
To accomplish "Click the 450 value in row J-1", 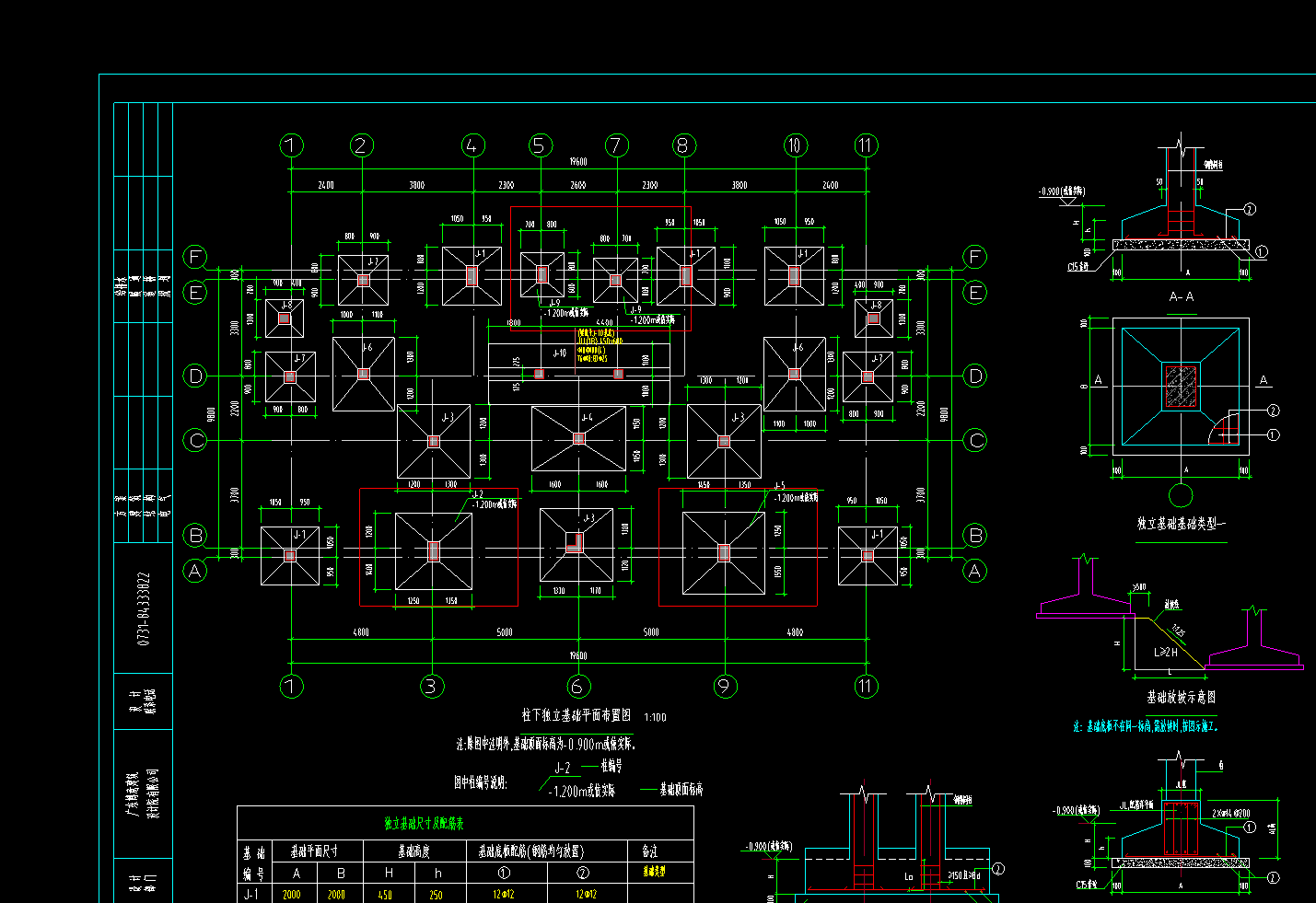I will pyautogui.click(x=385, y=895).
